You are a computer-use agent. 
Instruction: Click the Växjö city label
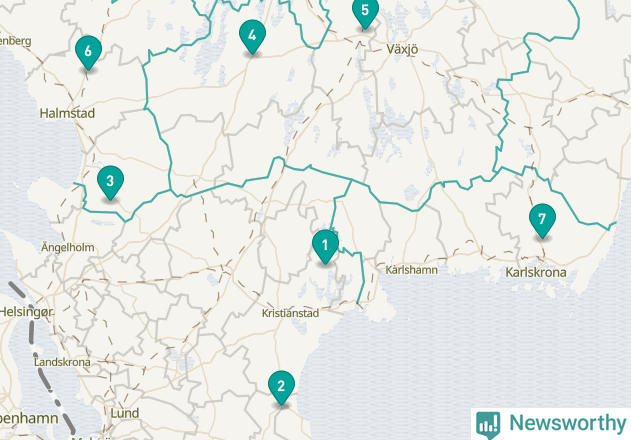coord(402,49)
